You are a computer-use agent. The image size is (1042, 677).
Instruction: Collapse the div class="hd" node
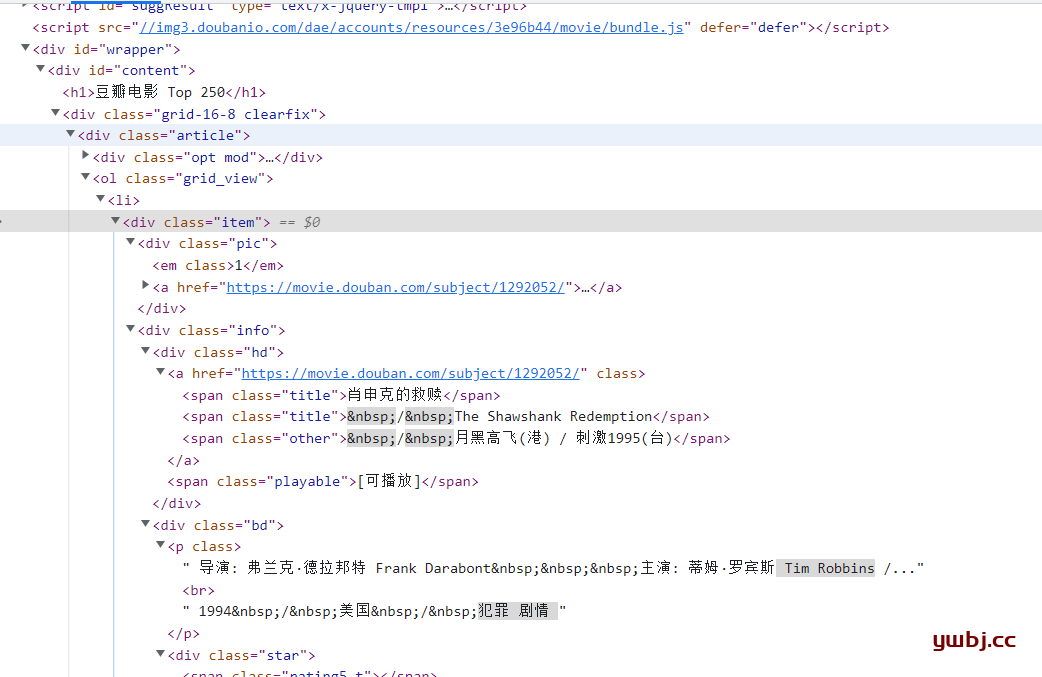[146, 351]
